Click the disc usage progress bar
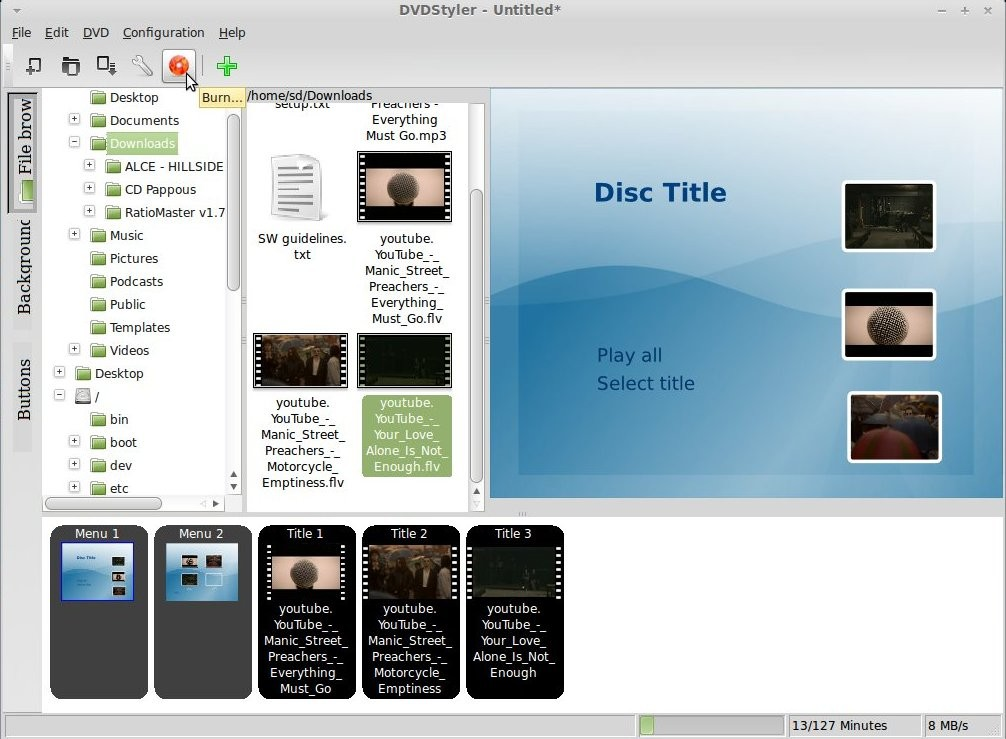Viewport: 1006px width, 739px height. pyautogui.click(x=712, y=726)
